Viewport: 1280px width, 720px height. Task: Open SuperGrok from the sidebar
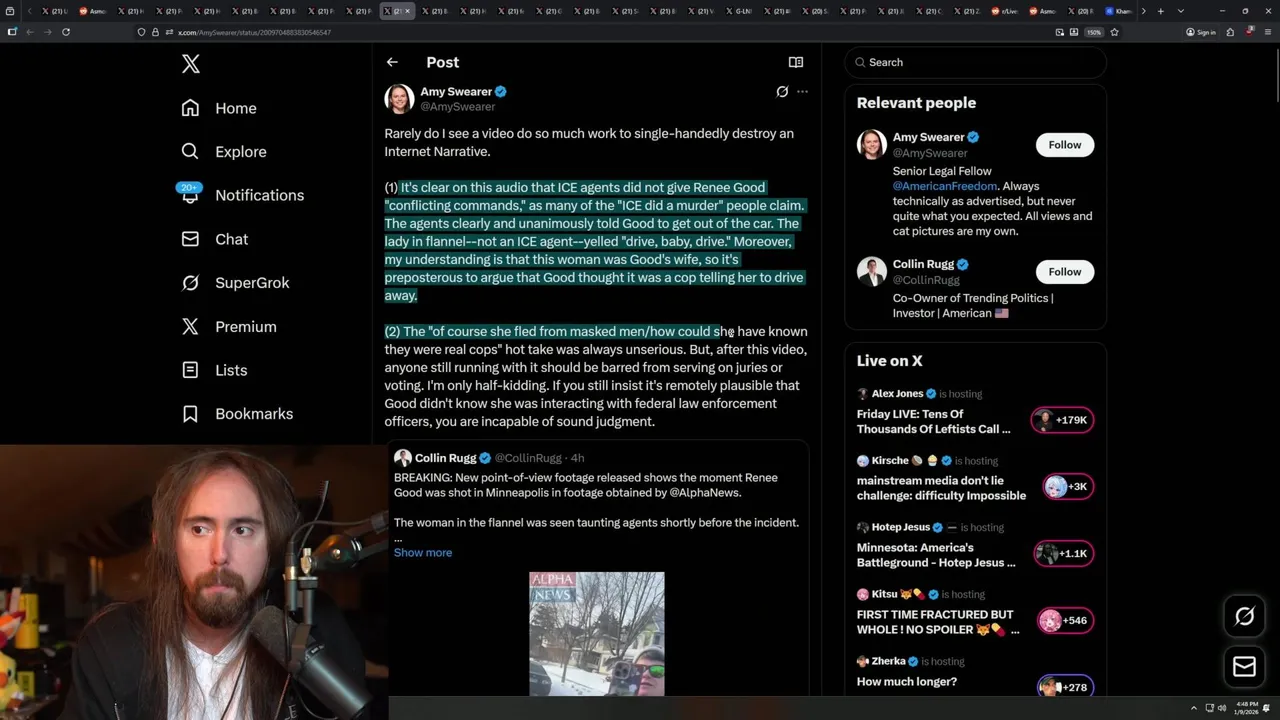click(235, 283)
